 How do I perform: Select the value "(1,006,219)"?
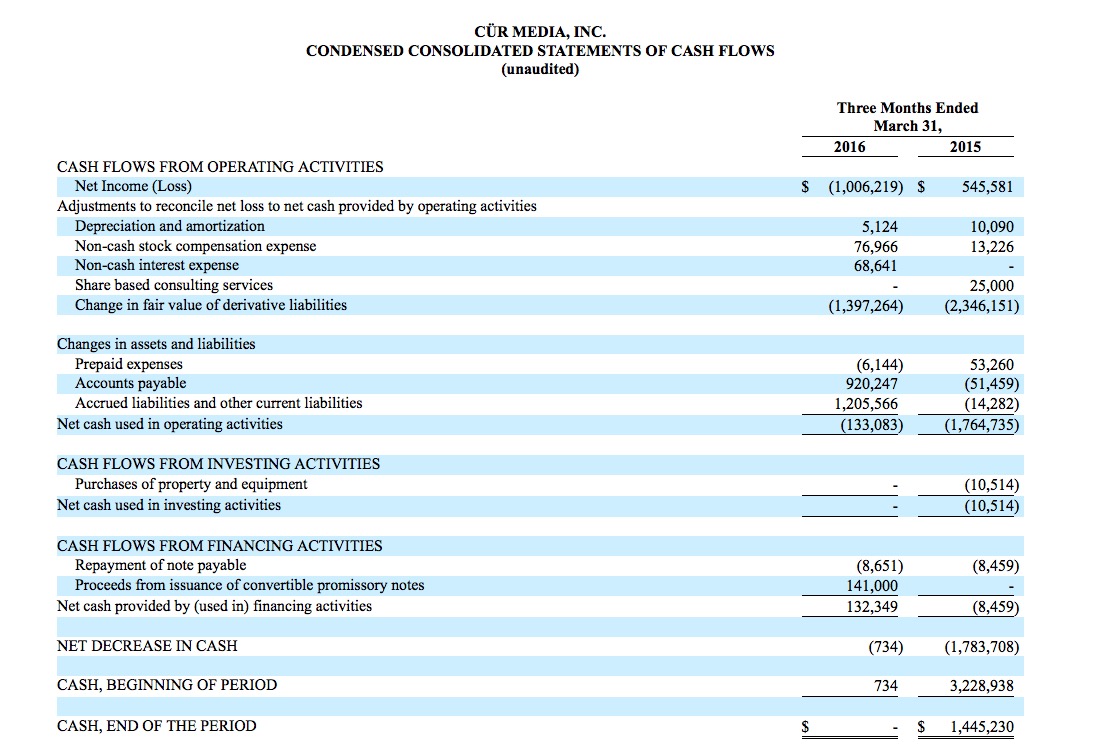[x=865, y=187]
